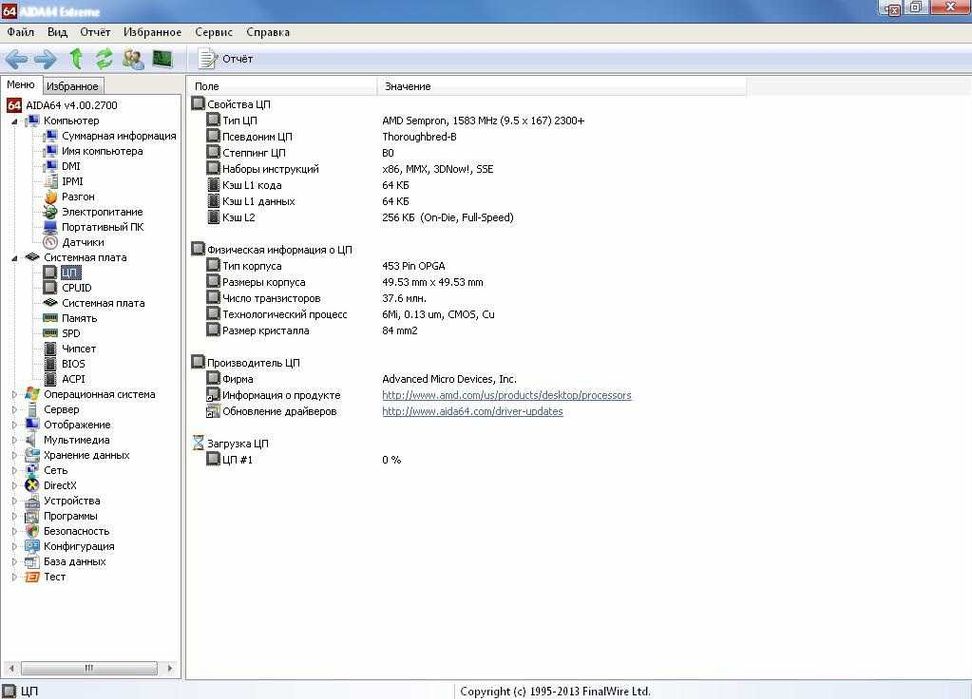Click the Поле column header

[281, 86]
